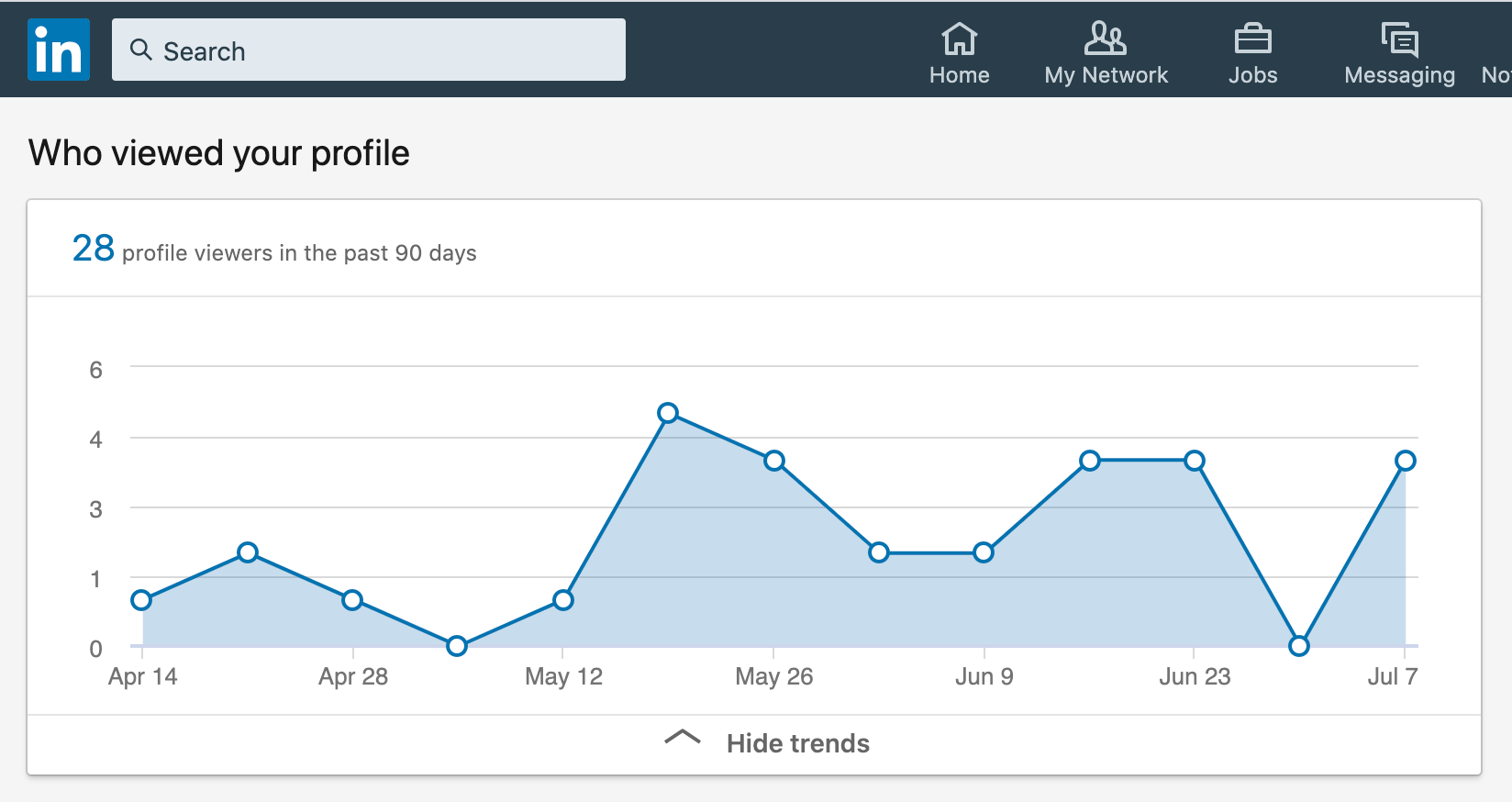This screenshot has width=1512, height=802.
Task: Click the search magnifier icon
Action: click(x=140, y=50)
